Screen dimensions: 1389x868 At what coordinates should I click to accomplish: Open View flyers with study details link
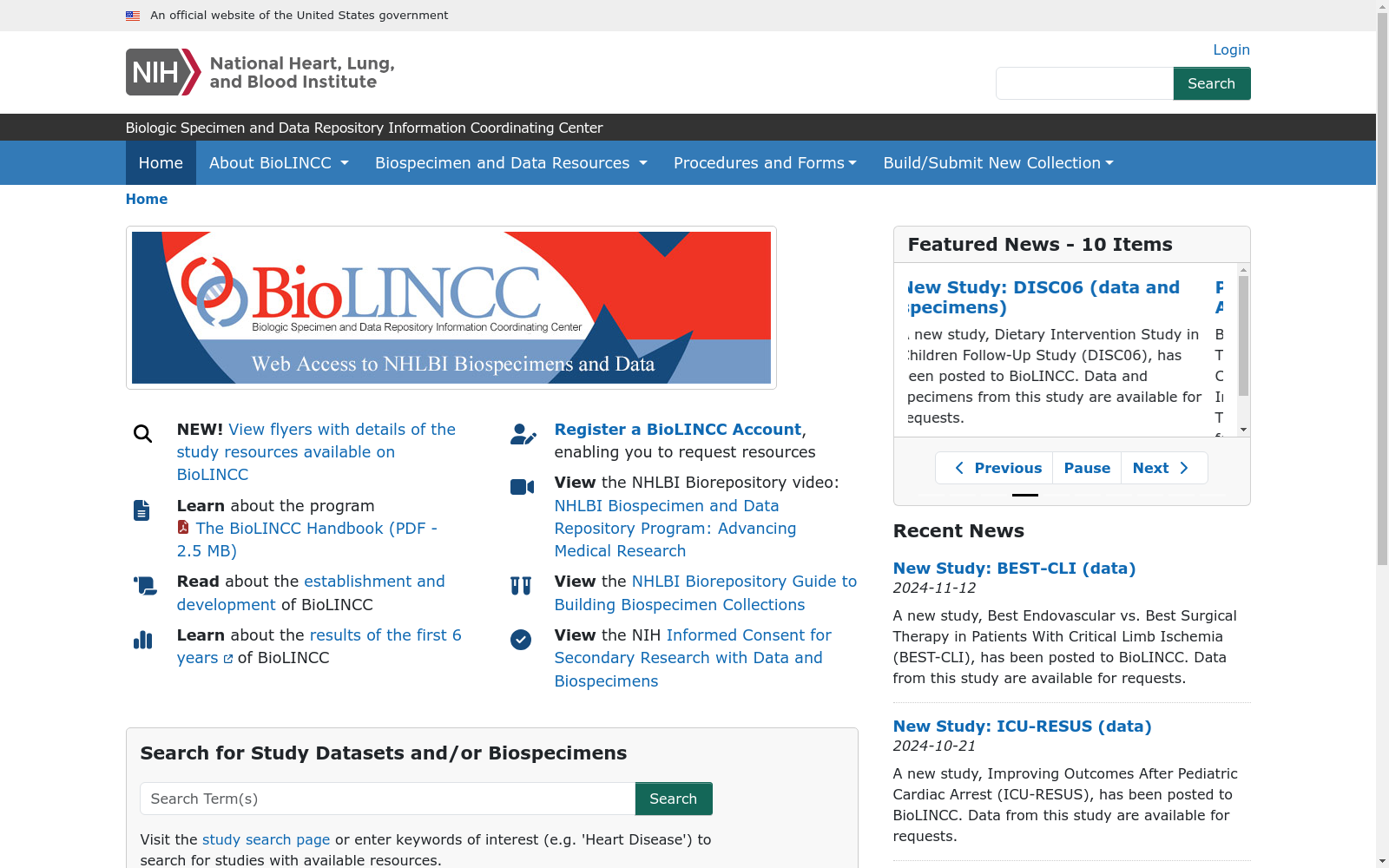[316, 452]
